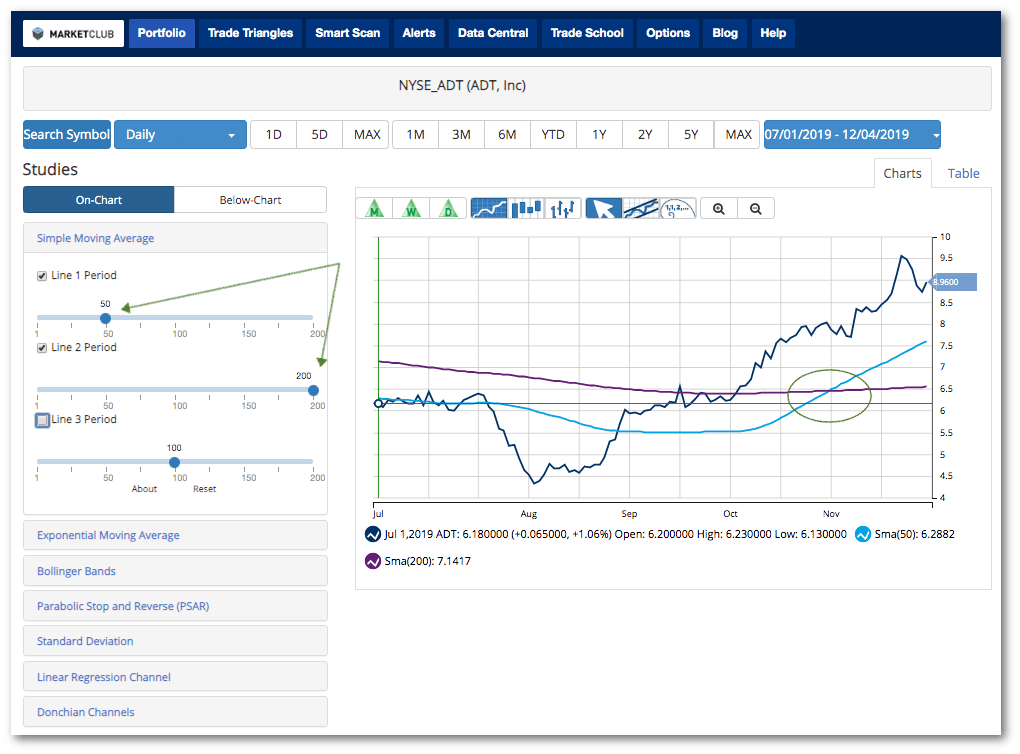Switch to candlestick chart type
The height and width of the screenshot is (754, 1020).
click(526, 209)
